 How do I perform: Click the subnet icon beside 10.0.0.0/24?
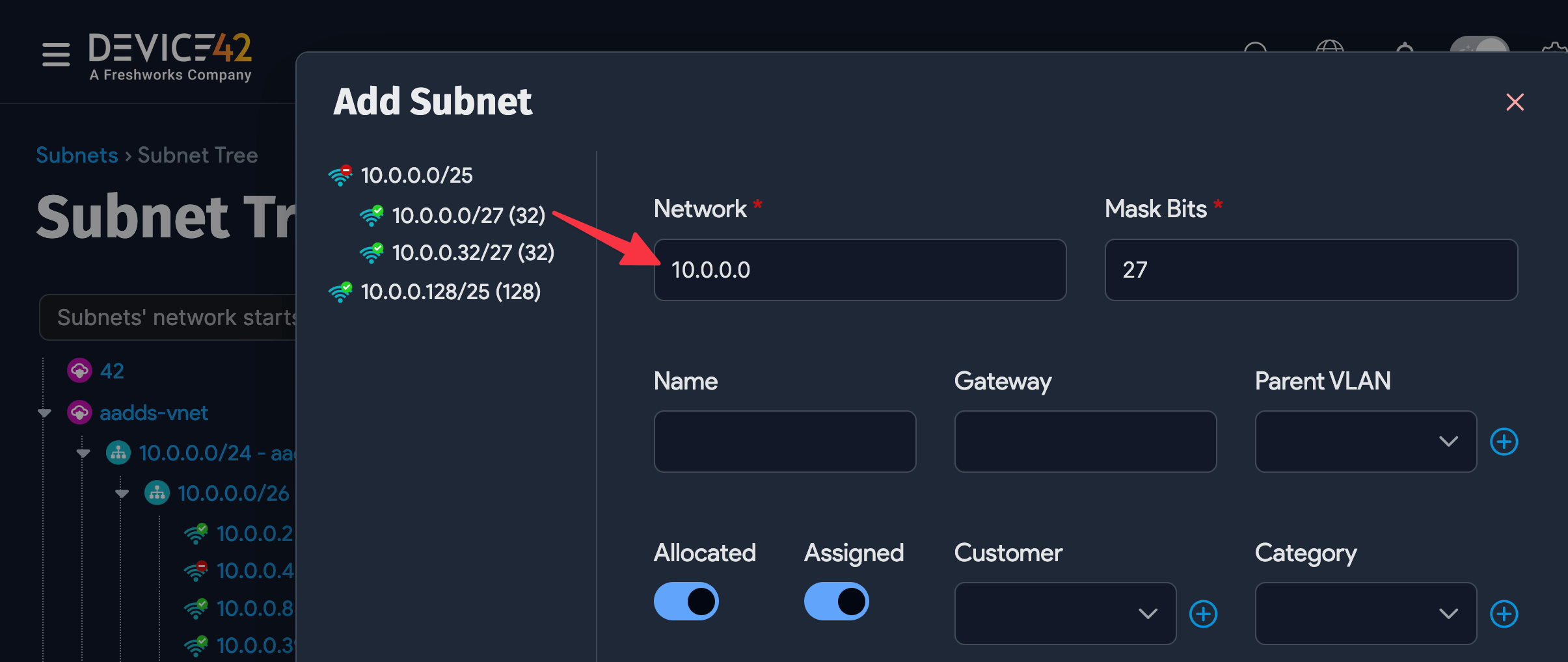point(118,453)
